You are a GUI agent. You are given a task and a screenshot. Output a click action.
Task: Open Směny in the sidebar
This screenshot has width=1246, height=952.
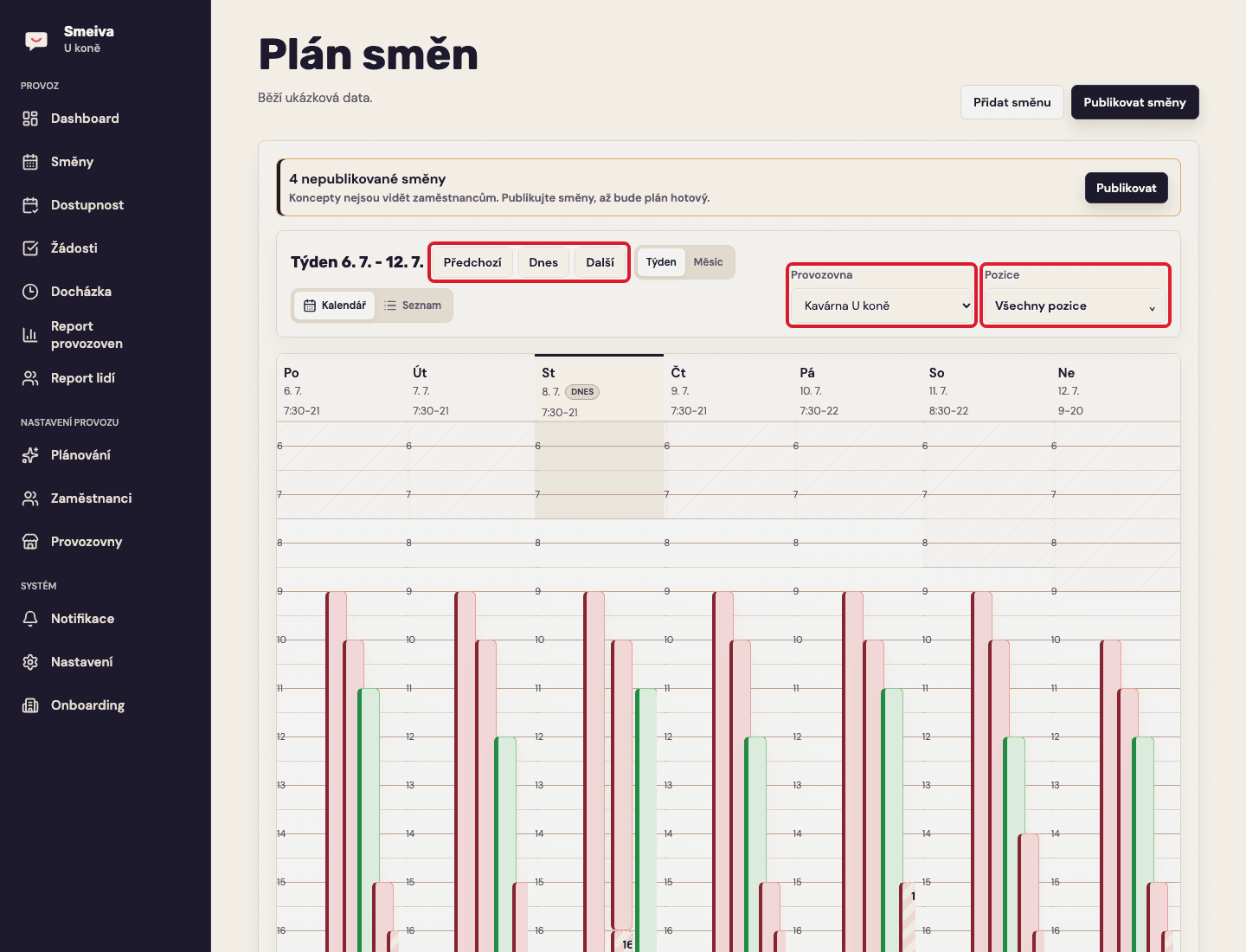(x=106, y=162)
